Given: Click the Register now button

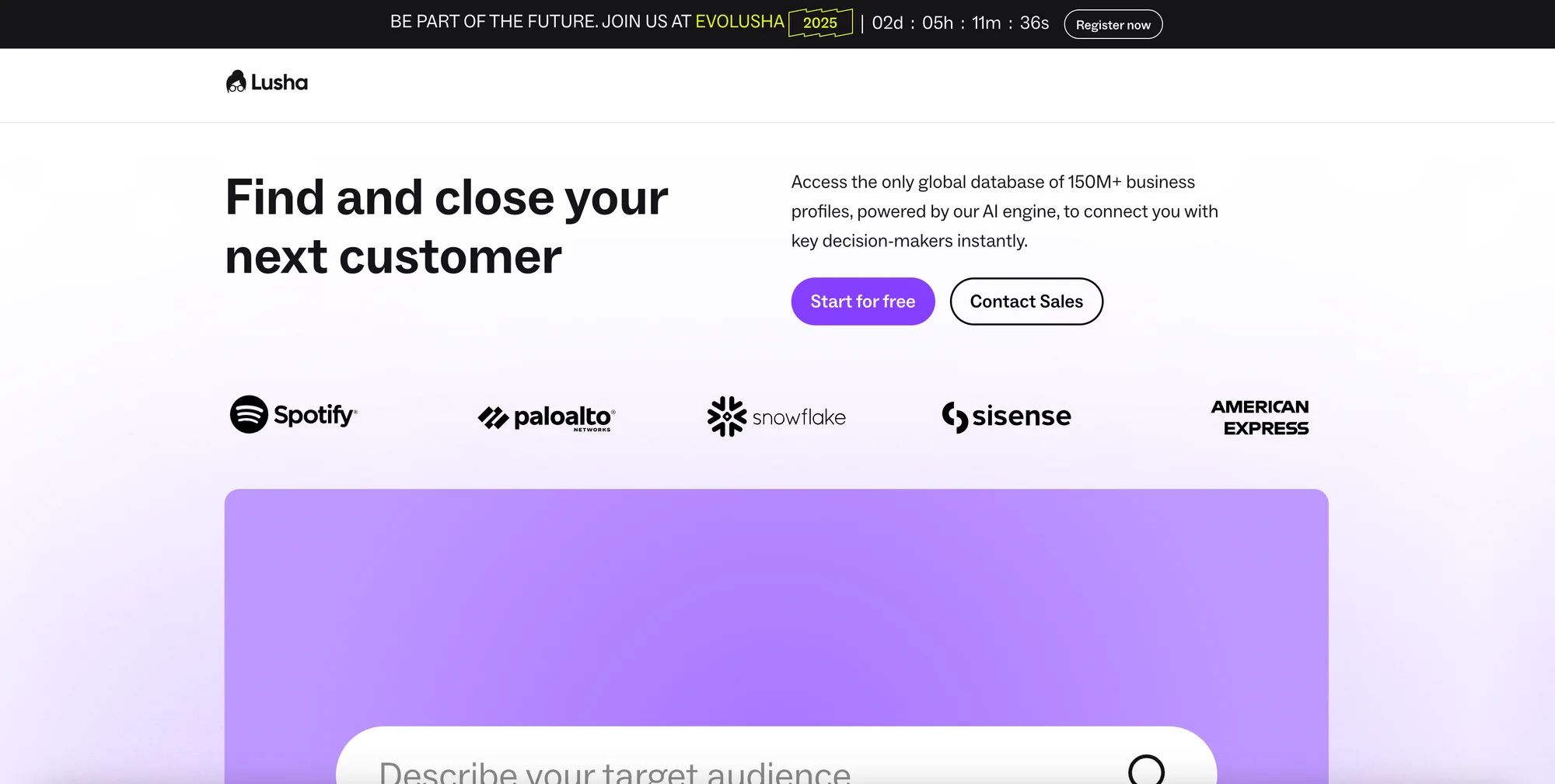Looking at the screenshot, I should [x=1113, y=24].
